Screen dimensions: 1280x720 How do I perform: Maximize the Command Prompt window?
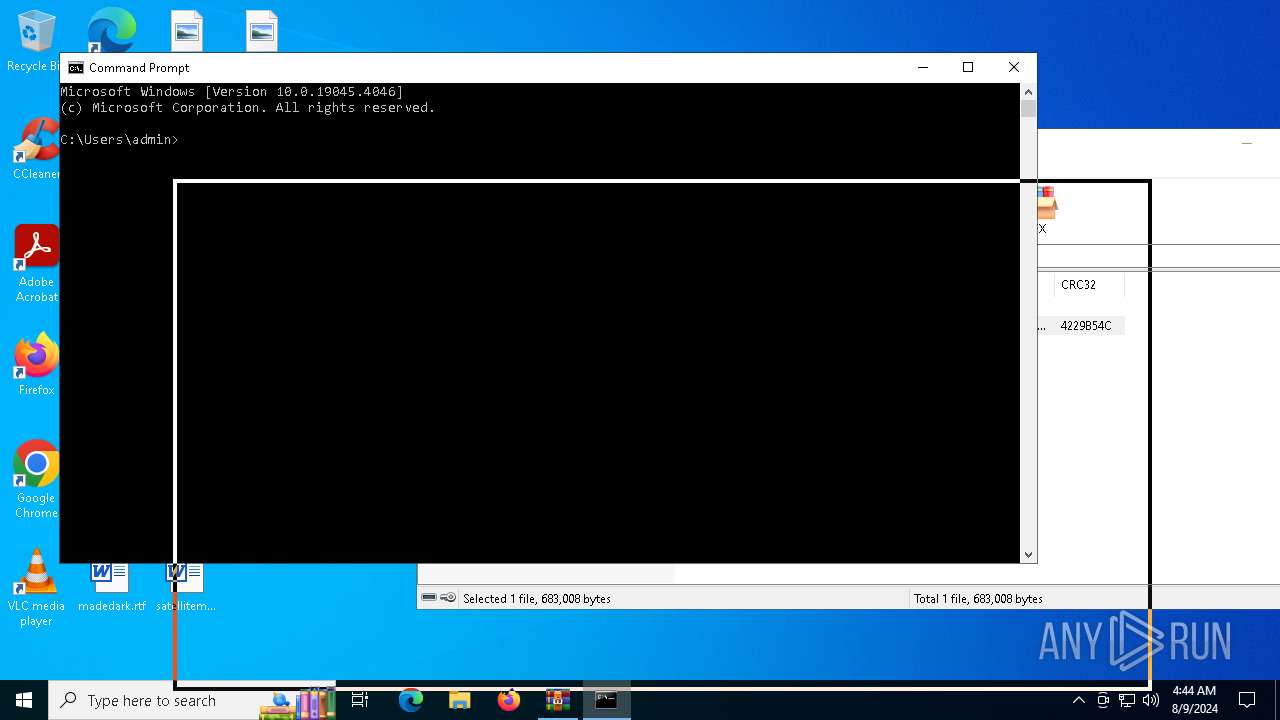[968, 67]
